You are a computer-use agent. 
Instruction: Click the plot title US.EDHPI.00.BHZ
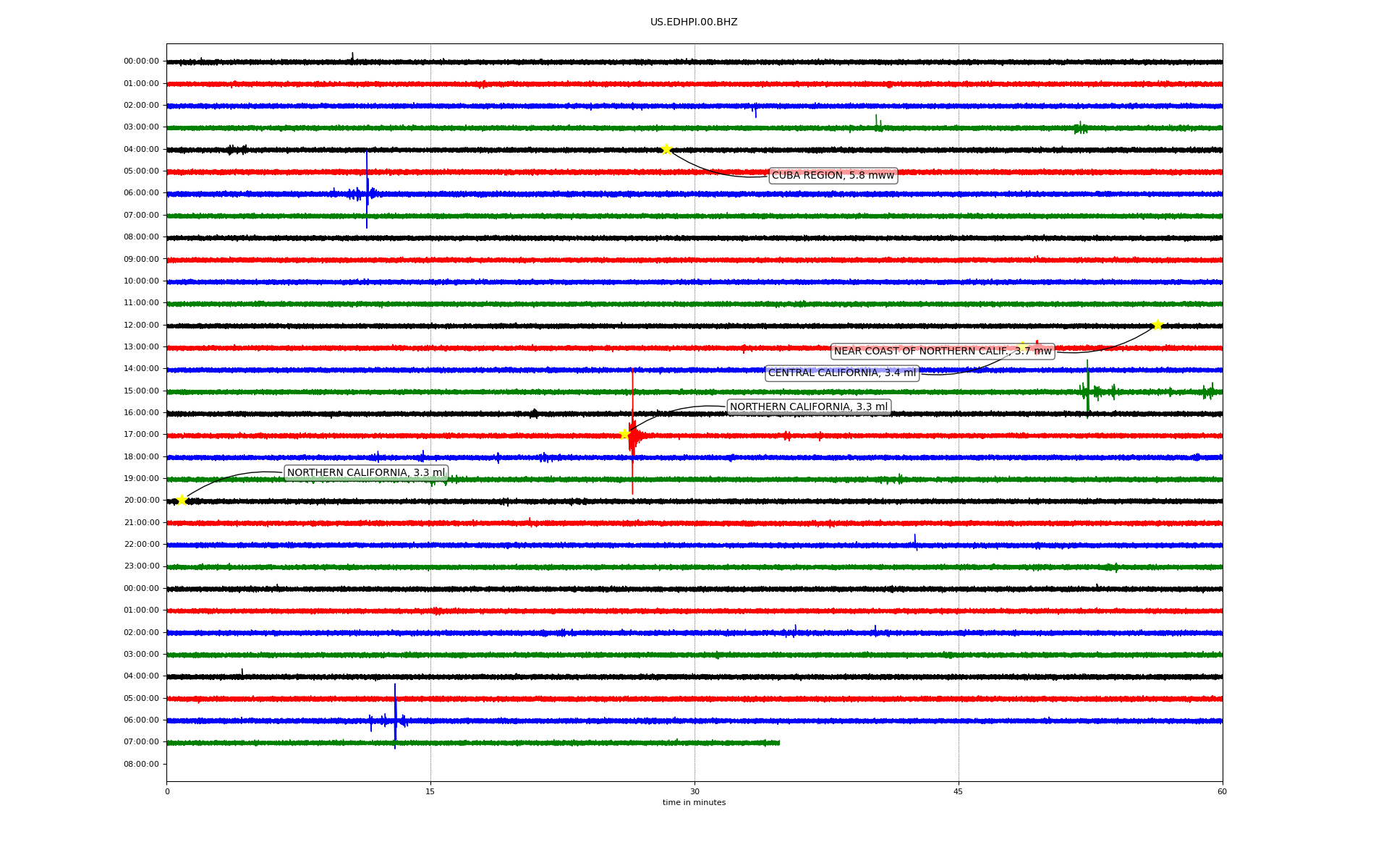pyautogui.click(x=693, y=22)
